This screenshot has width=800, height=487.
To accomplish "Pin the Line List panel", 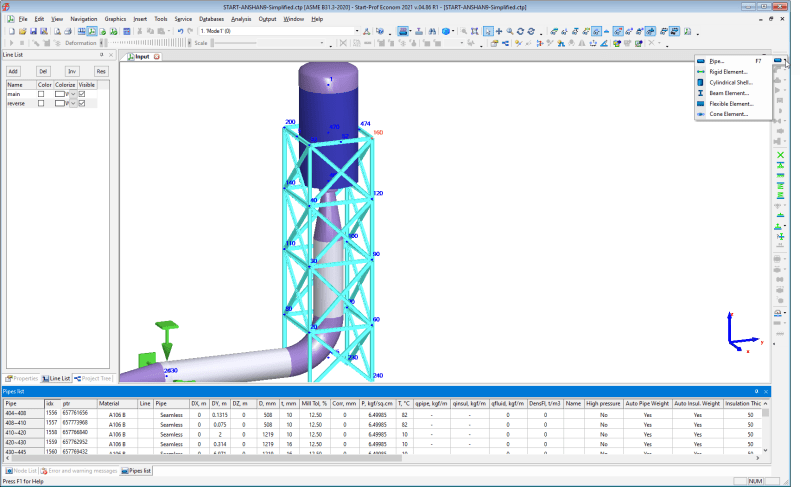I will coord(102,55).
